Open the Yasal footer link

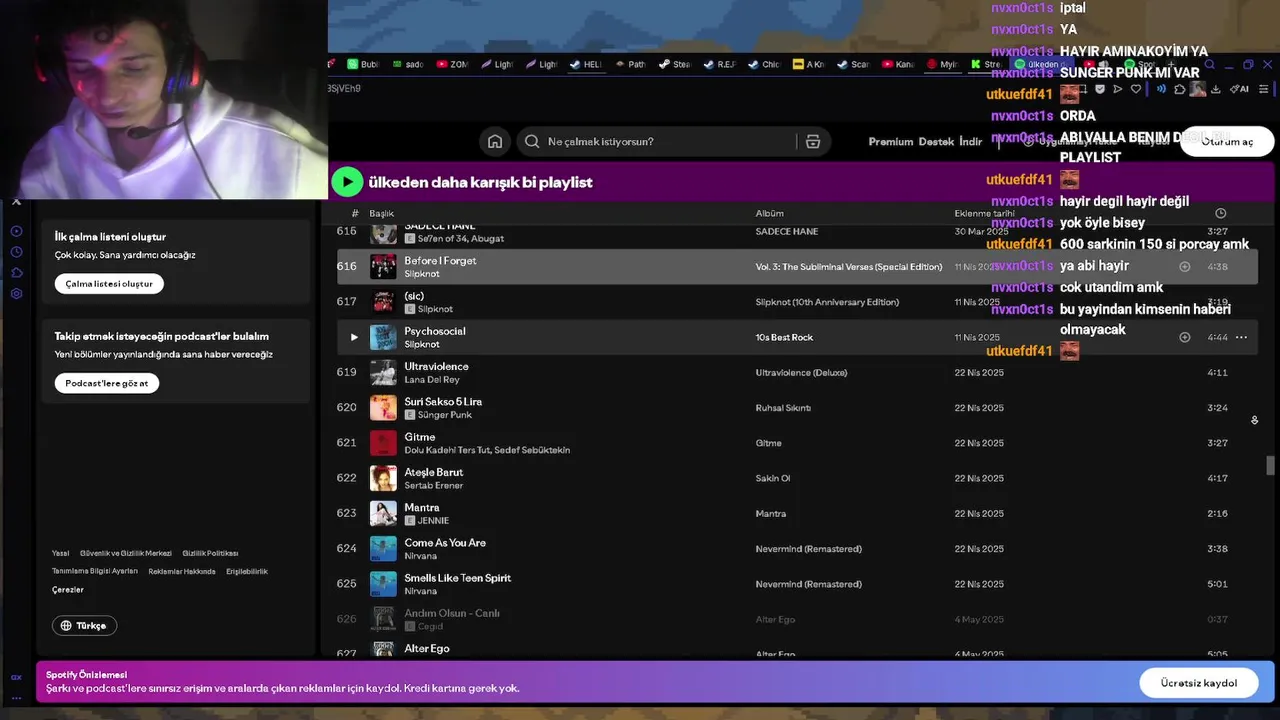pyautogui.click(x=61, y=553)
